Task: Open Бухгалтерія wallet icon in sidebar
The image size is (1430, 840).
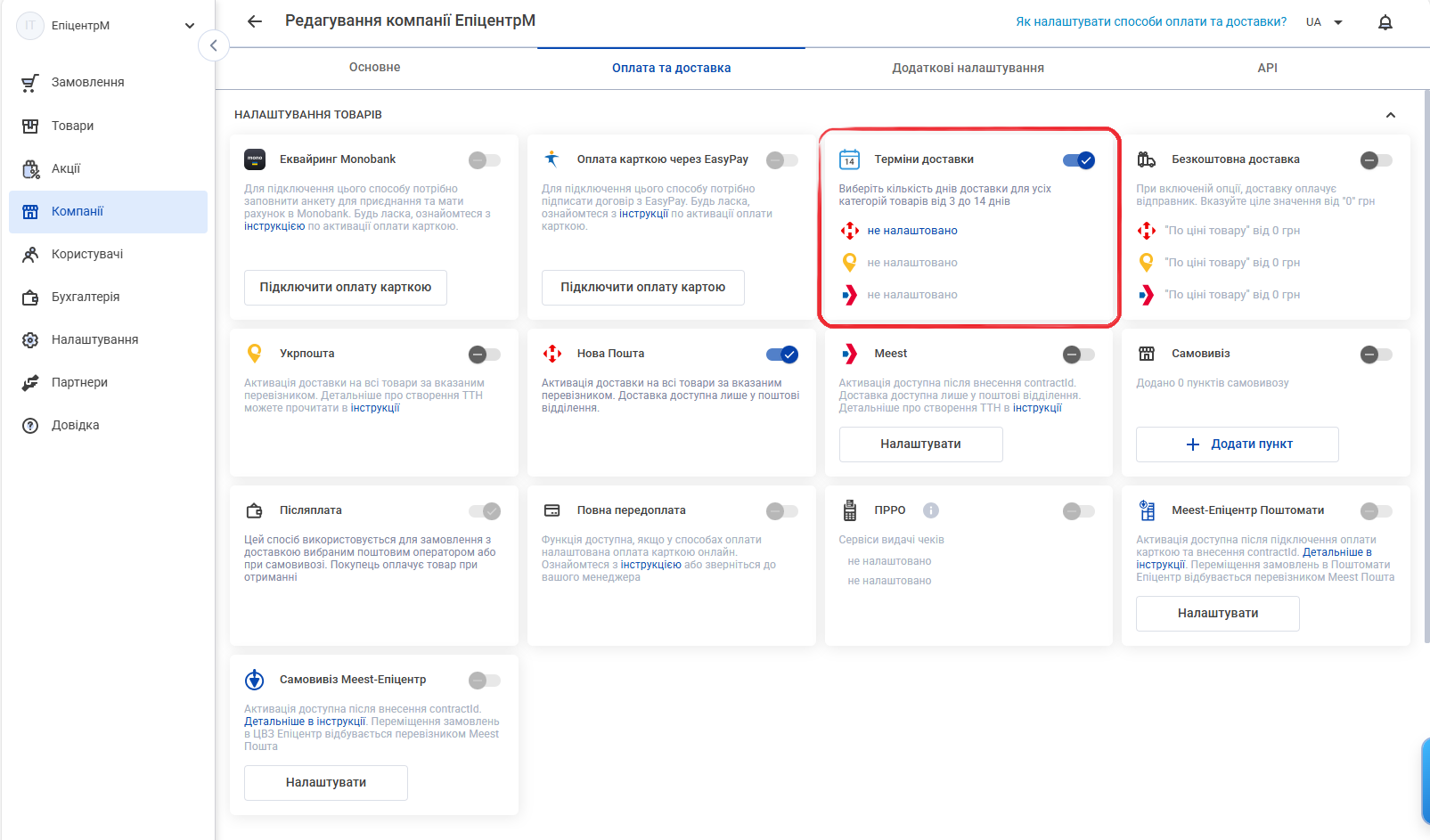Action: pos(30,297)
